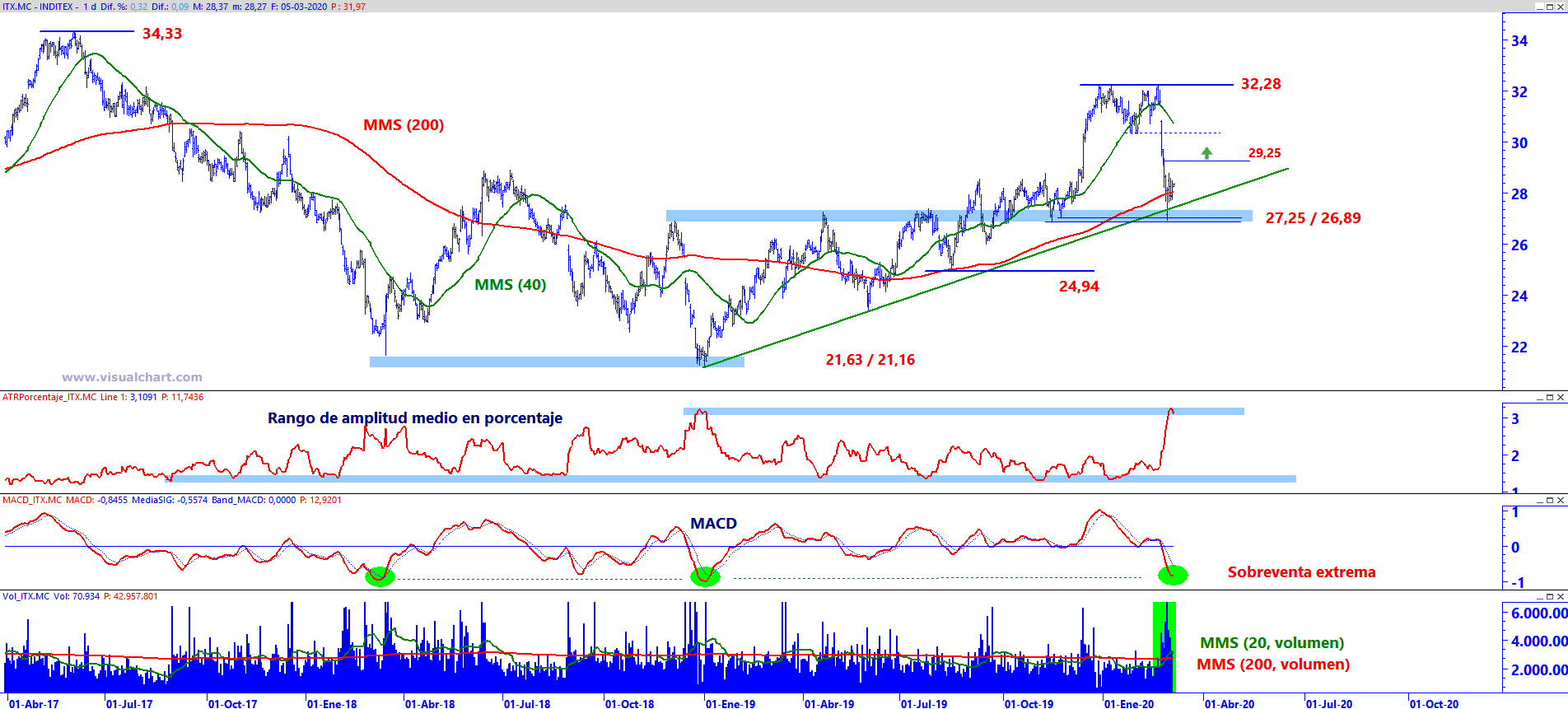Screen dimensions: 1568x709
Task: Select the green oversold circle at MACD right end
Action: tap(1173, 575)
